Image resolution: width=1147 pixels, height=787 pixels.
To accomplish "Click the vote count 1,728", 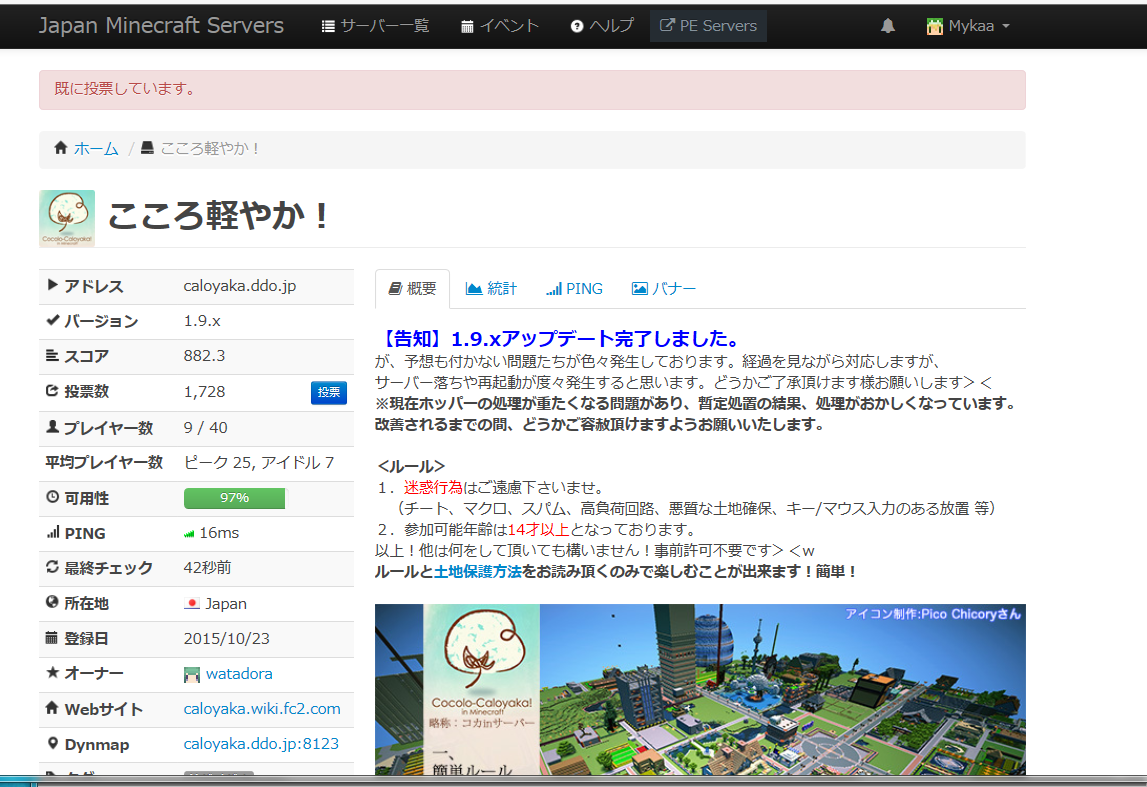I will click(x=204, y=392).
